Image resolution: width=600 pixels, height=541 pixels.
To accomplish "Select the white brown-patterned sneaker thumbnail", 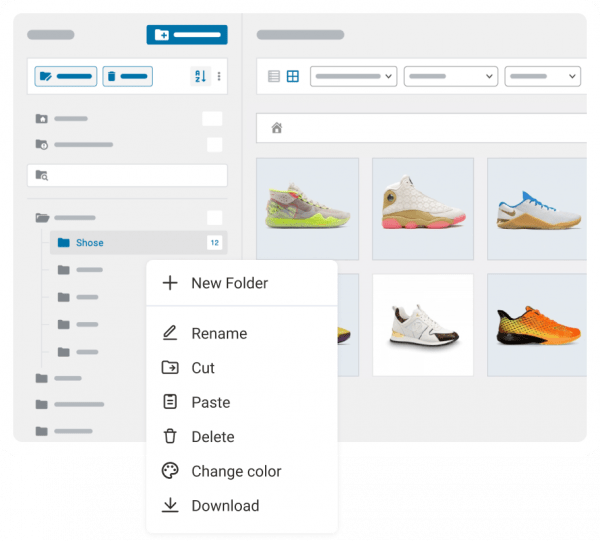I will tap(423, 325).
